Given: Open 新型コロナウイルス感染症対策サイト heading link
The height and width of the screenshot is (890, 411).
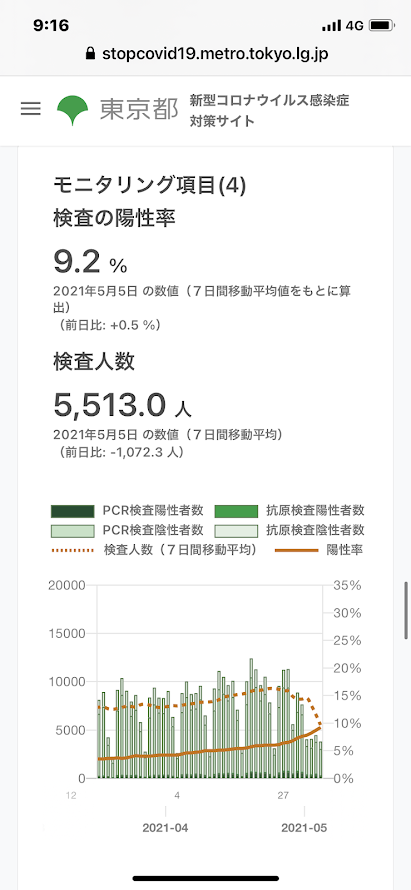Looking at the screenshot, I should click(x=269, y=111).
